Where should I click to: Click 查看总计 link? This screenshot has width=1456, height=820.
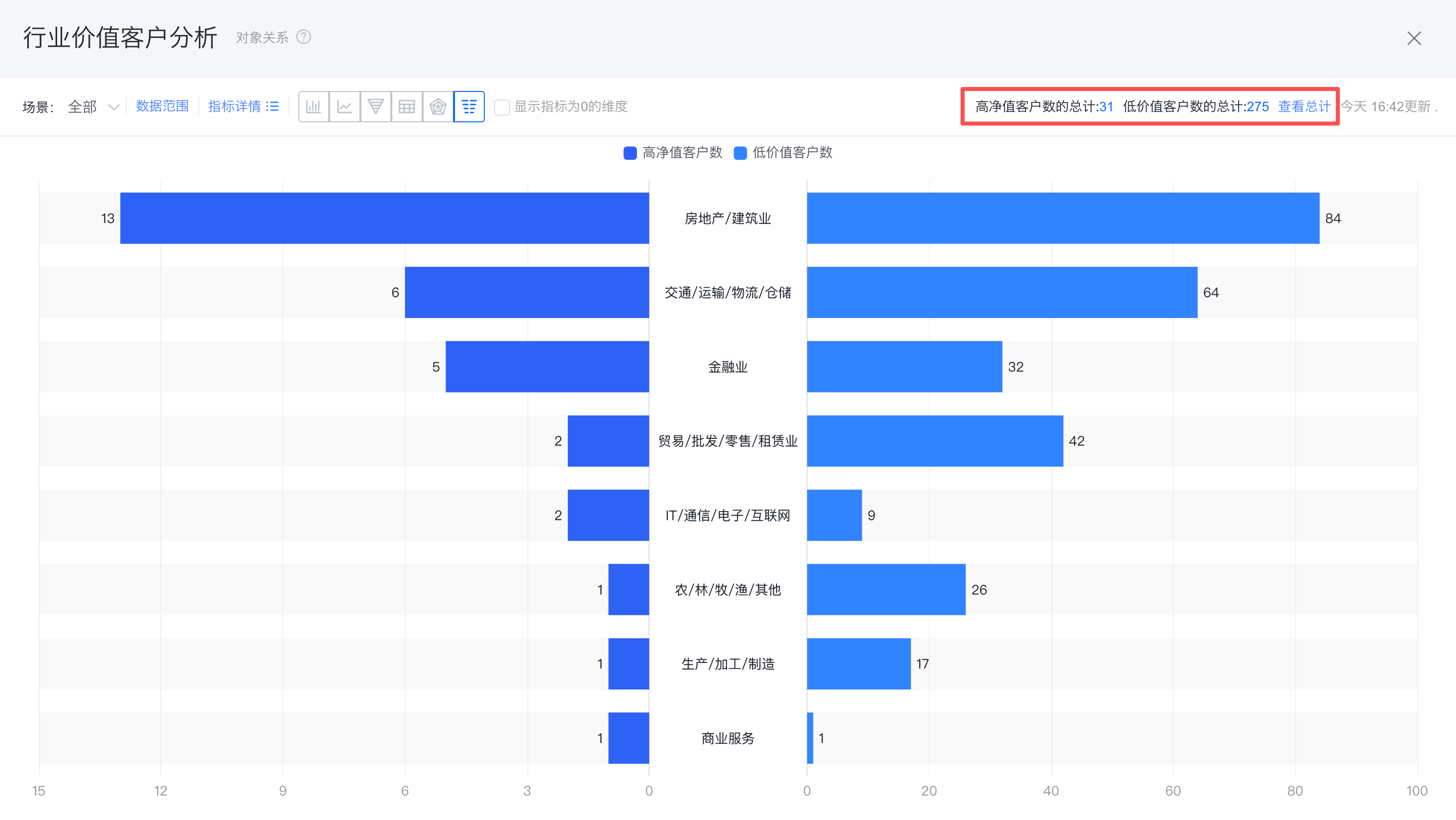coord(1304,106)
